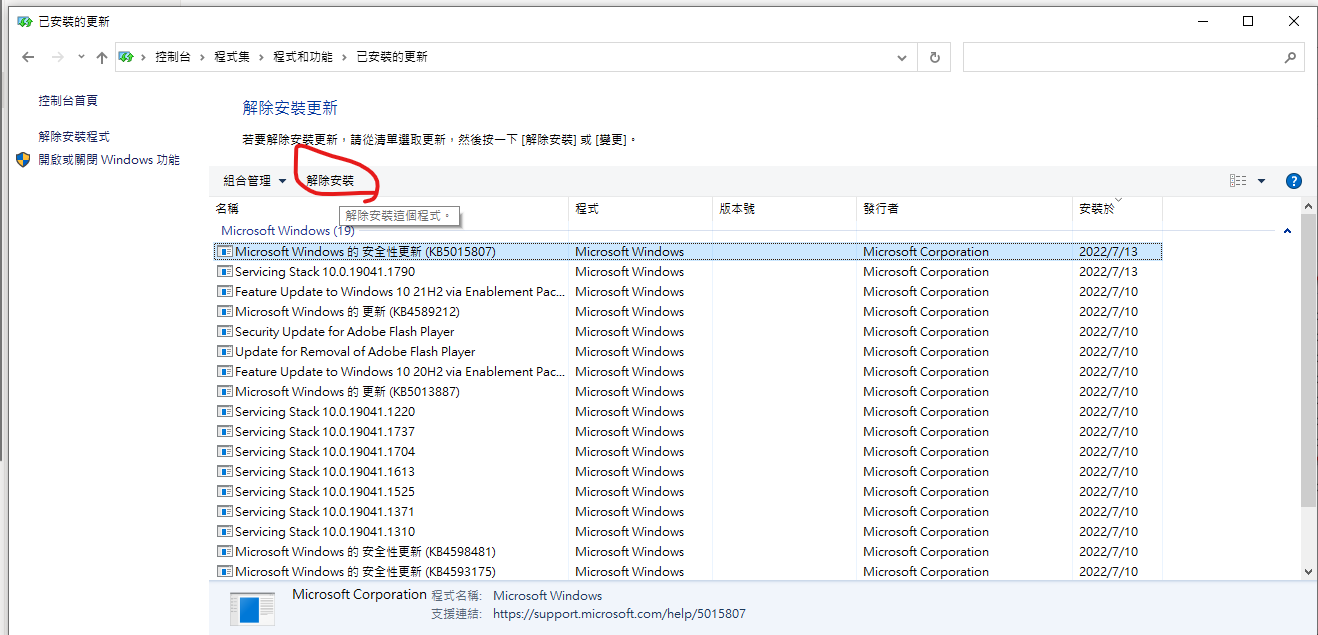Click the vertical scrollbar thumb
The height and width of the screenshot is (635, 1318).
point(1308,360)
